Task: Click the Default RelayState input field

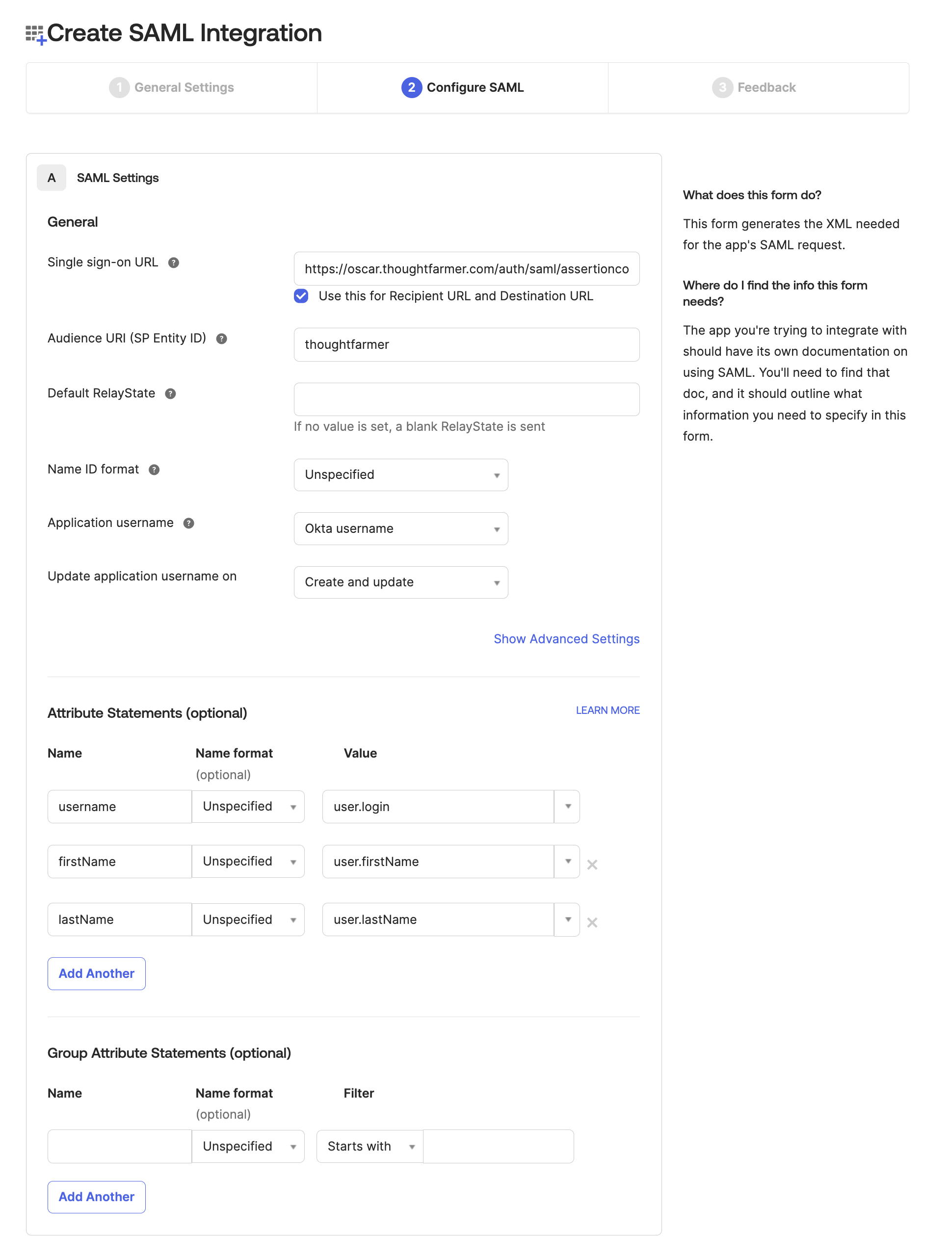Action: point(466,399)
